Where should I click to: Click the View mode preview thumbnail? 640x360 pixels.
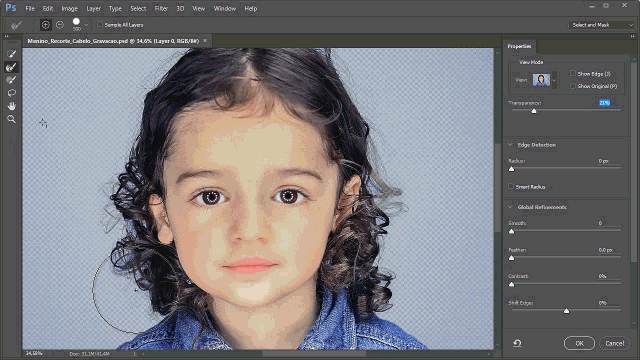[541, 80]
